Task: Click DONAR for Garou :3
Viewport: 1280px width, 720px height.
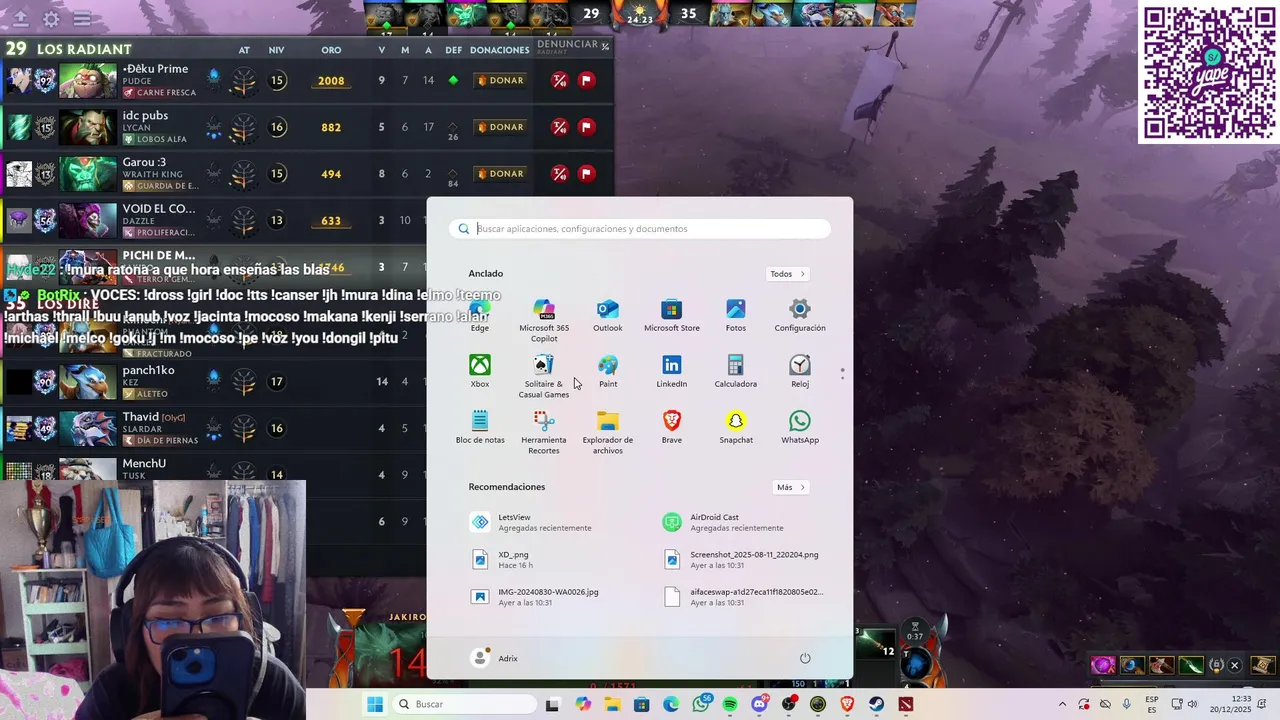Action: (500, 173)
